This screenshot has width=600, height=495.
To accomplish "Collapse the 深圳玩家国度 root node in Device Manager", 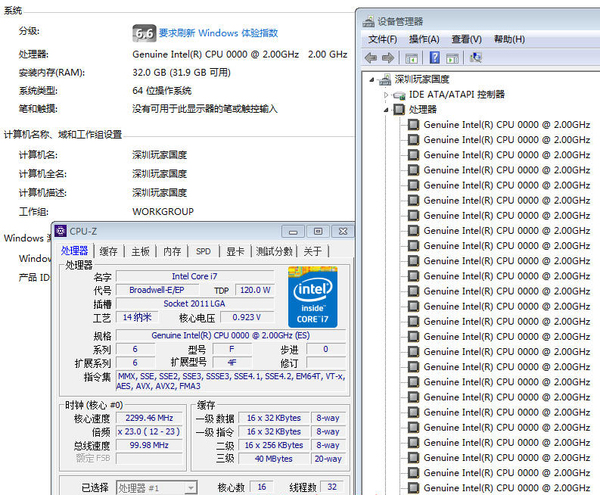I will 372,80.
